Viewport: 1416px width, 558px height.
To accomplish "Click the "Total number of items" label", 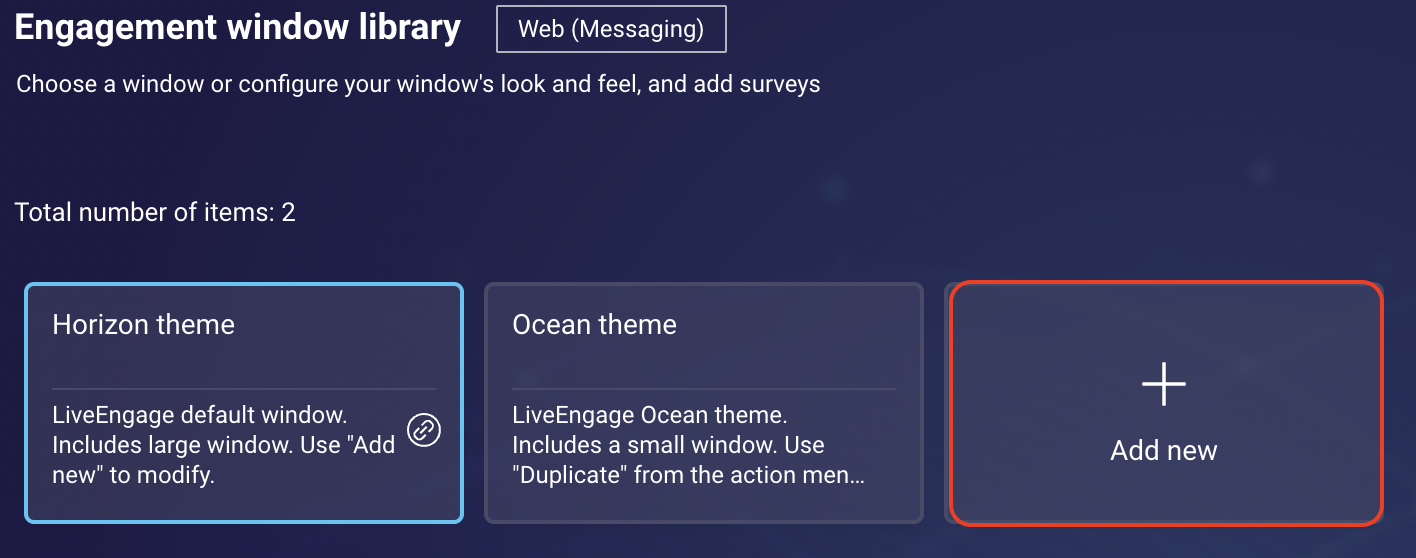I will coord(144,212).
